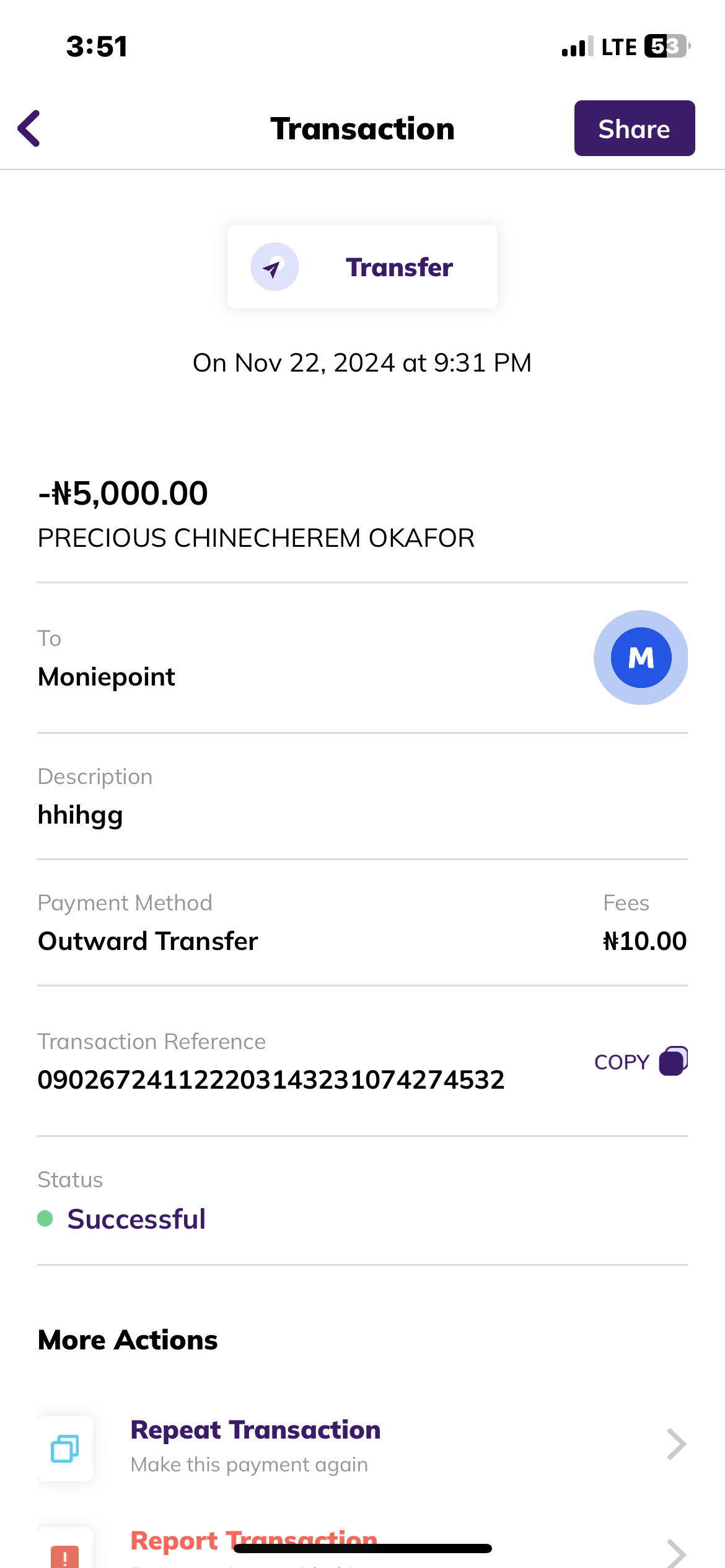Open Repeat Transaction option
This screenshot has height=1568, width=725.
(255, 1431)
